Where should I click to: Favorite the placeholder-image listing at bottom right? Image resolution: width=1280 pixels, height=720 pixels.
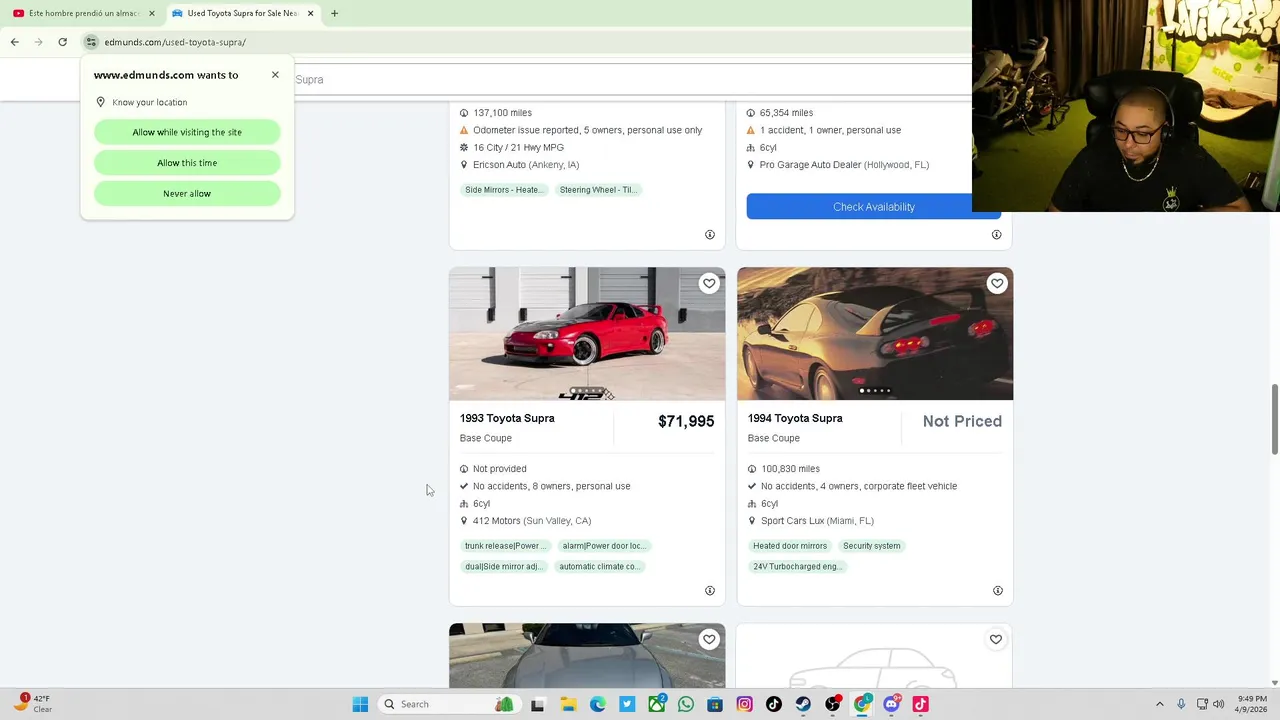[996, 639]
